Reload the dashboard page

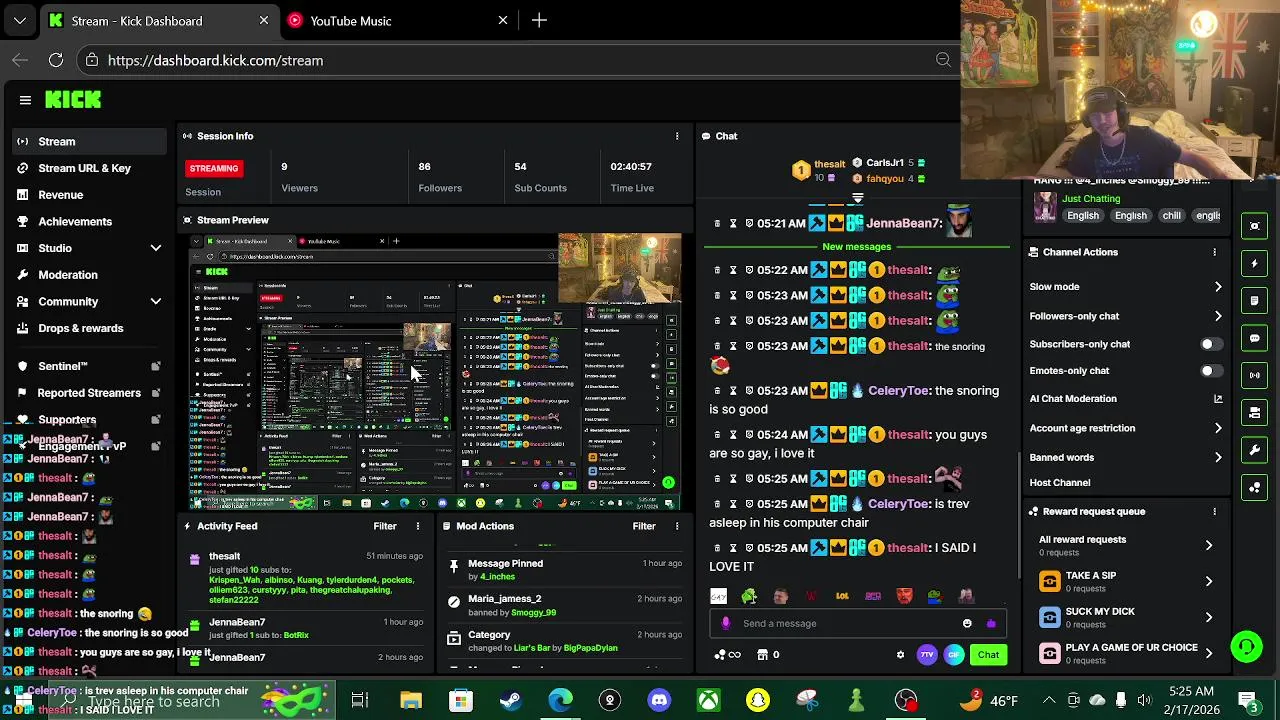tap(56, 60)
